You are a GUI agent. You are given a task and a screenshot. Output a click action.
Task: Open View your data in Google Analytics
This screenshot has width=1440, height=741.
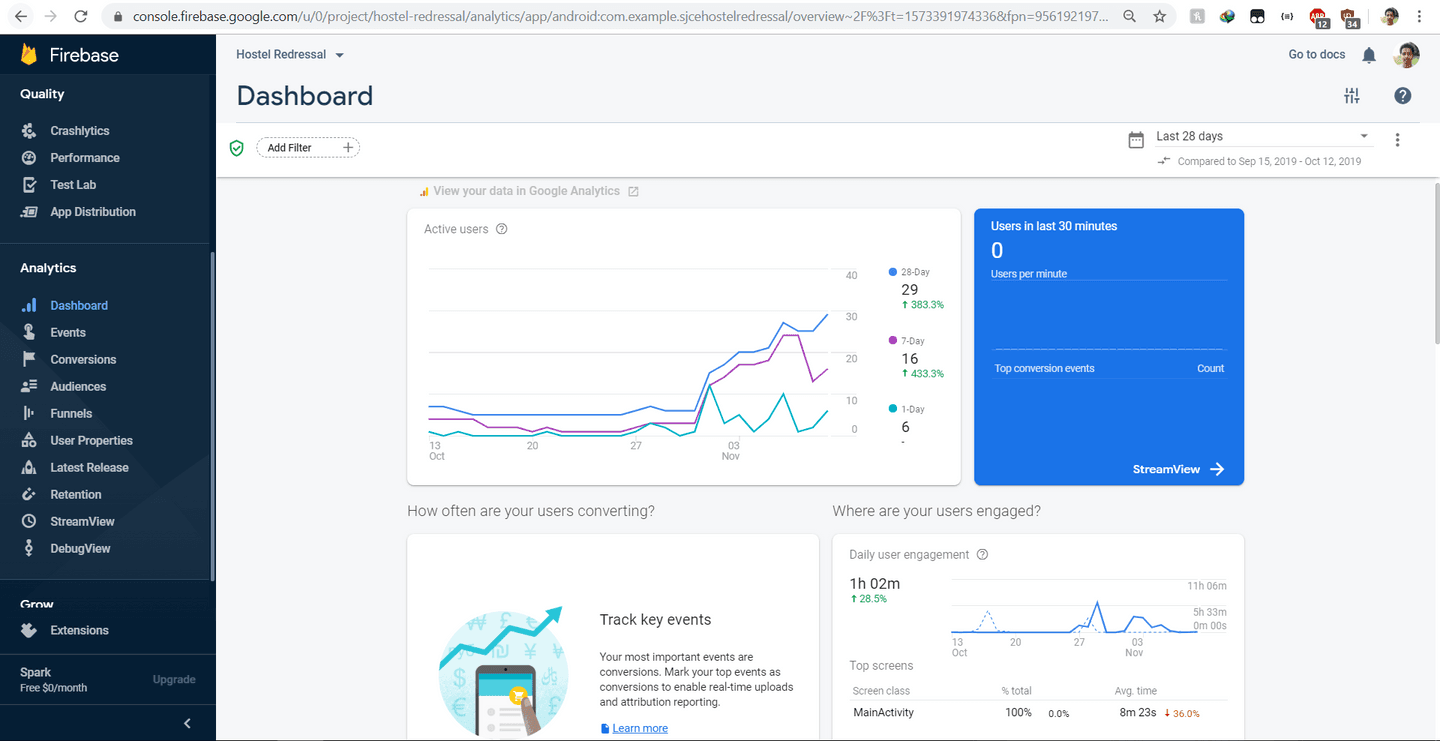click(x=528, y=191)
